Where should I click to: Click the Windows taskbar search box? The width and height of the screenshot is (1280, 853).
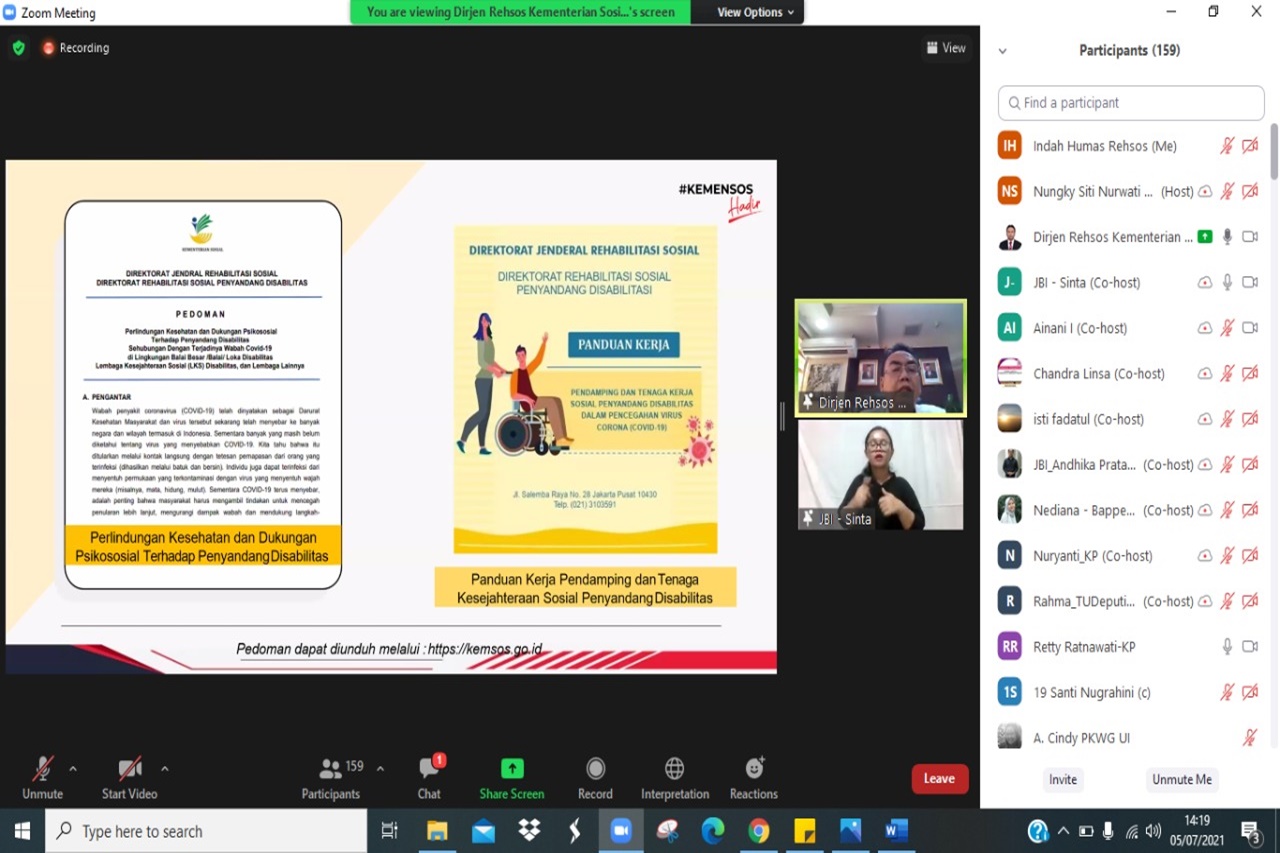click(206, 831)
